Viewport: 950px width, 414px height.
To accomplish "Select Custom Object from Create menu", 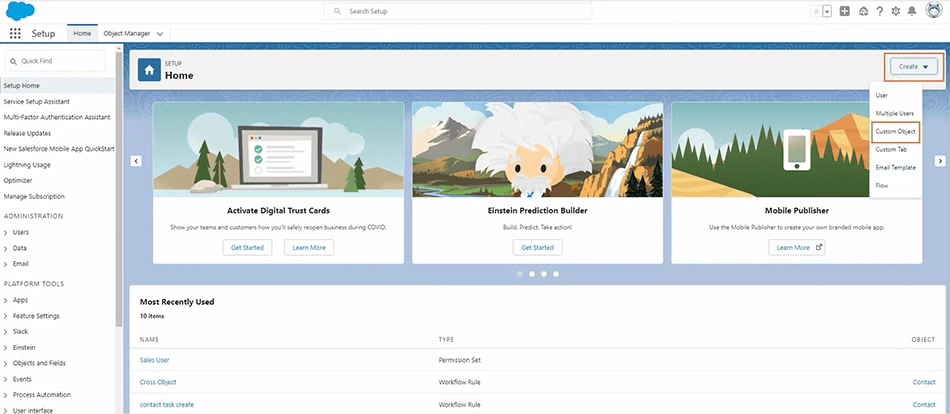I will point(895,132).
